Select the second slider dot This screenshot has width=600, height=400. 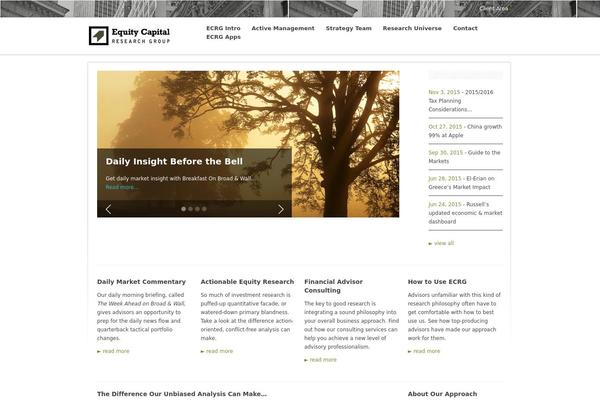[191, 209]
